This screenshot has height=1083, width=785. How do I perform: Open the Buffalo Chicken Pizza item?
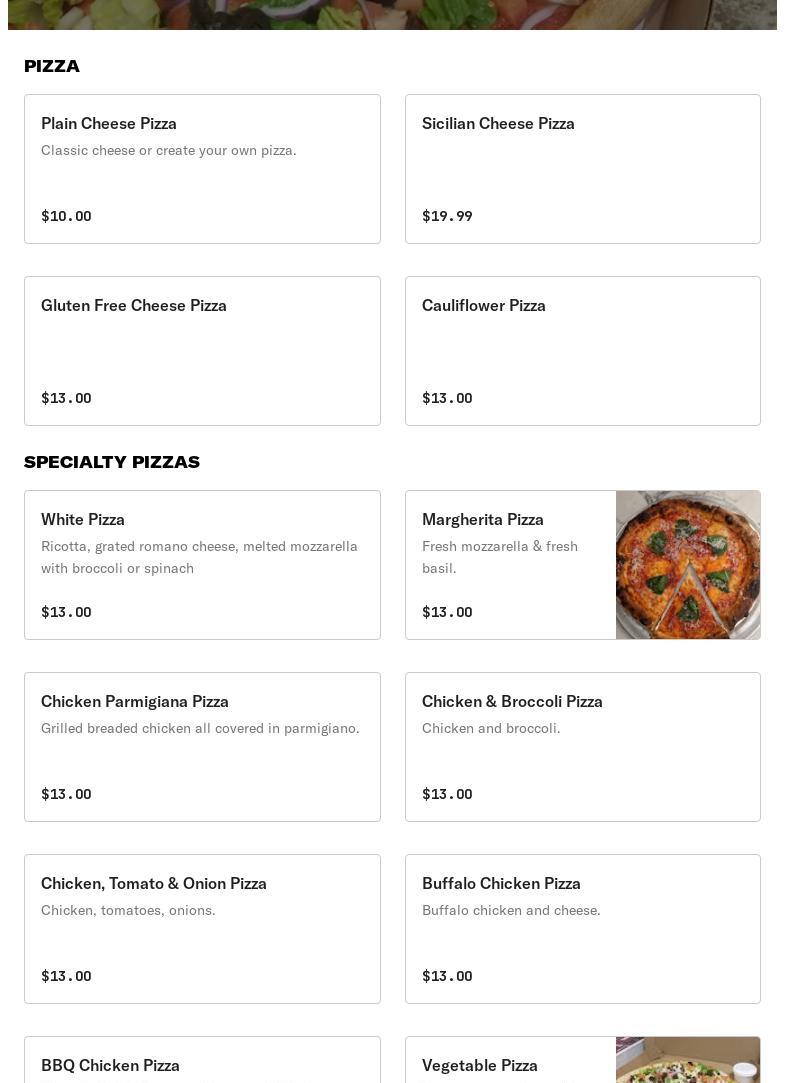[582, 929]
